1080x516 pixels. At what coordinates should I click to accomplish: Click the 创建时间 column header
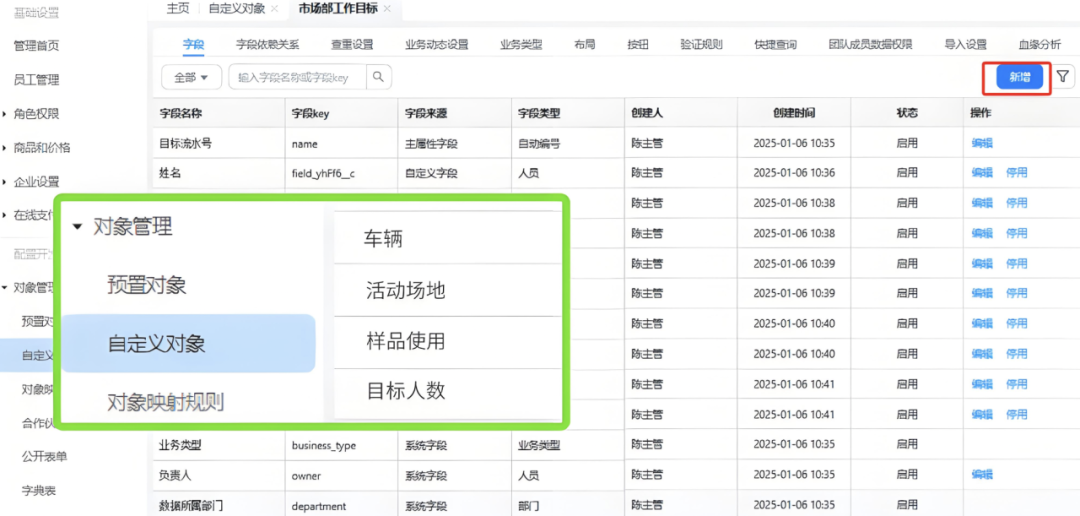point(794,113)
